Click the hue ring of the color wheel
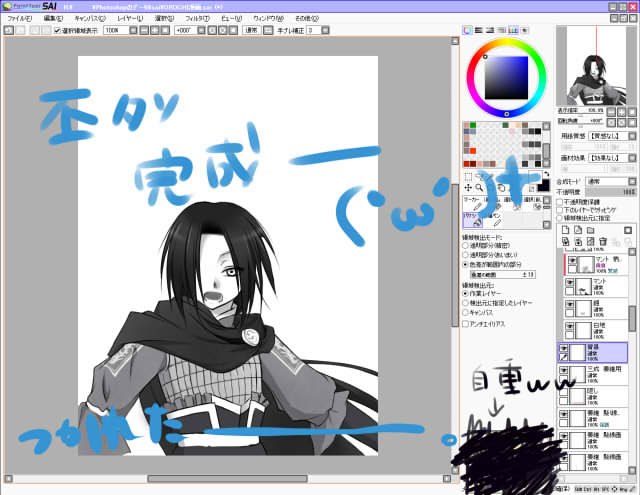Screen dimensions: 640x495 tap(506, 42)
